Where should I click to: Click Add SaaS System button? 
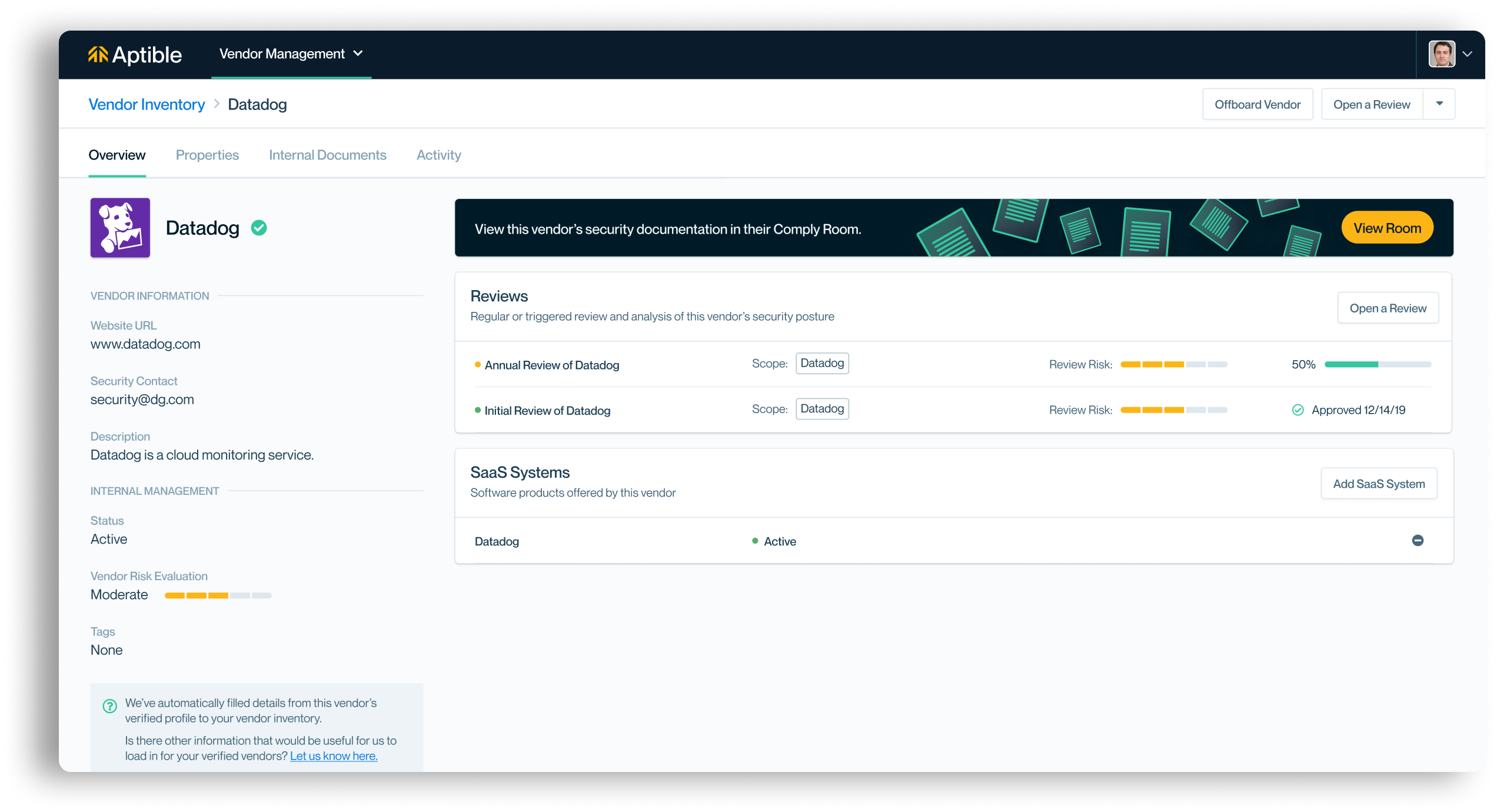pyautogui.click(x=1379, y=484)
